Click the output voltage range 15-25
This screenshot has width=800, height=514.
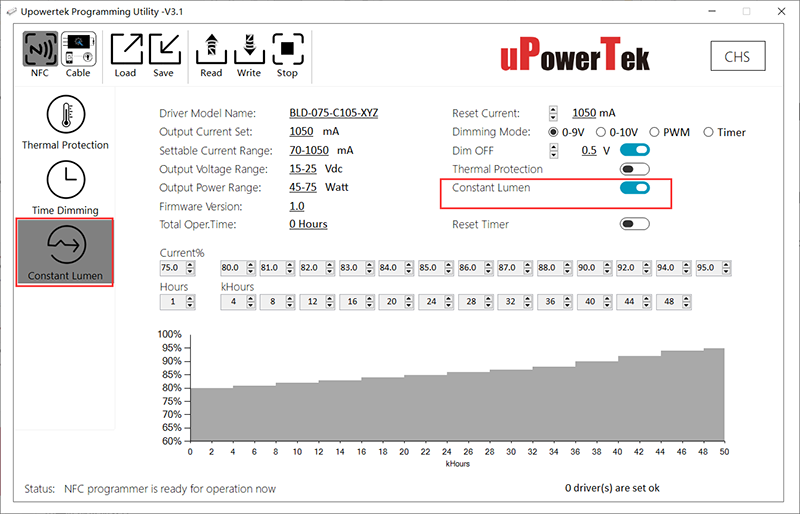(x=303, y=169)
